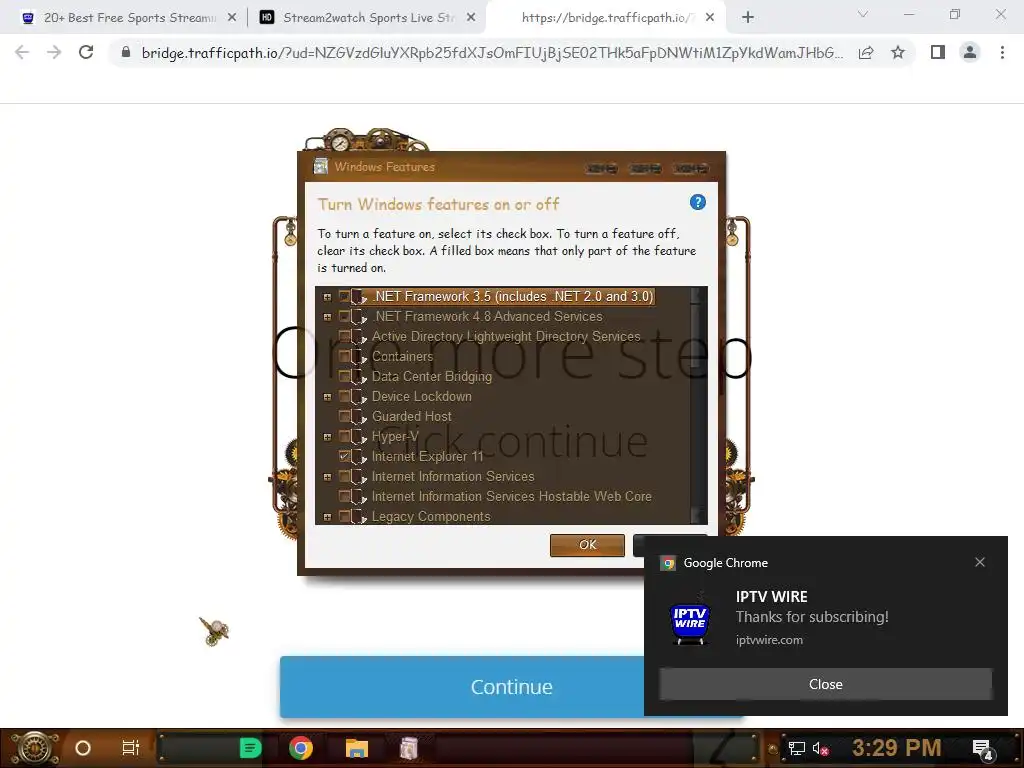The width and height of the screenshot is (1024, 768).
Task: Check the Guarded Host checkbox
Action: [x=344, y=417]
